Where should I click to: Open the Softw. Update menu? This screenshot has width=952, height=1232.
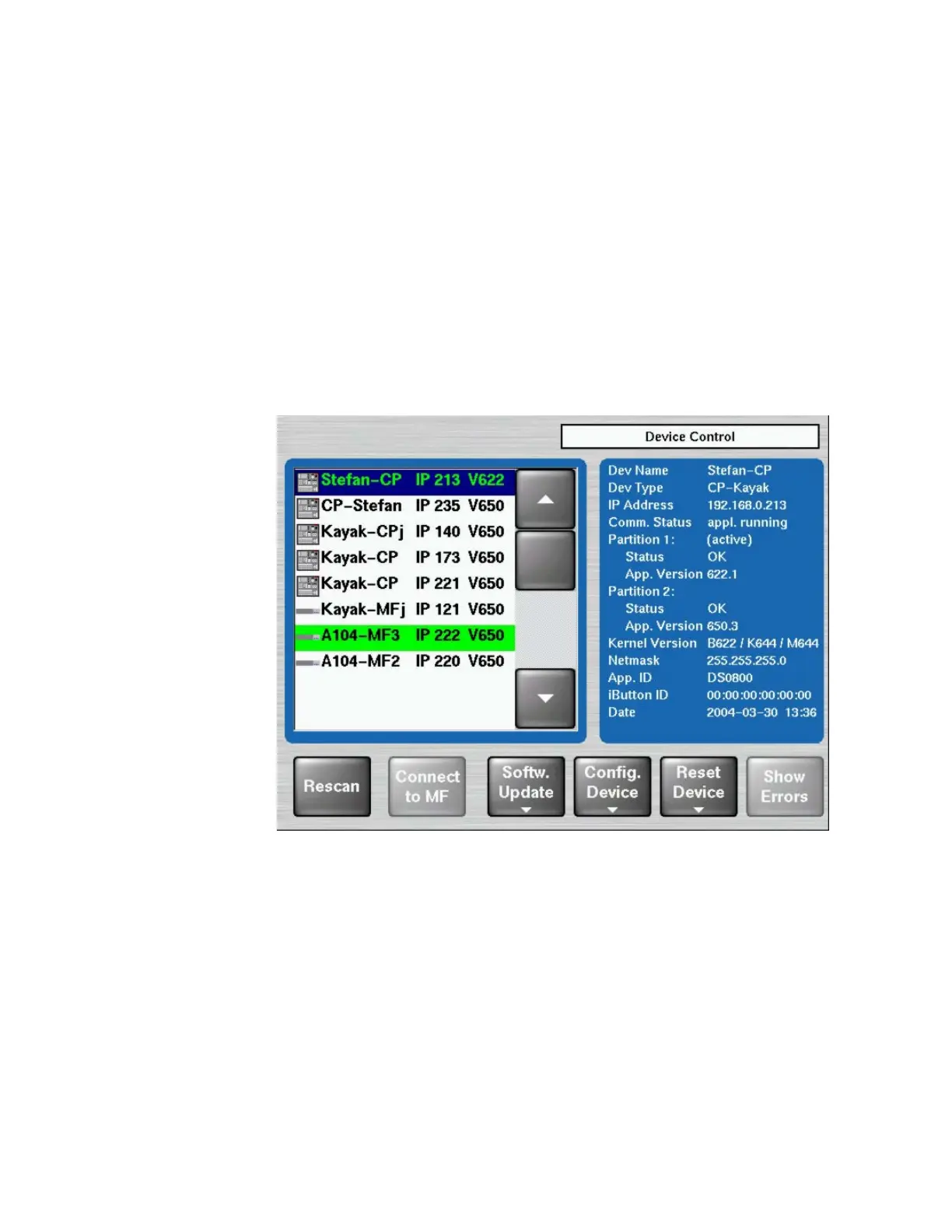coord(526,786)
